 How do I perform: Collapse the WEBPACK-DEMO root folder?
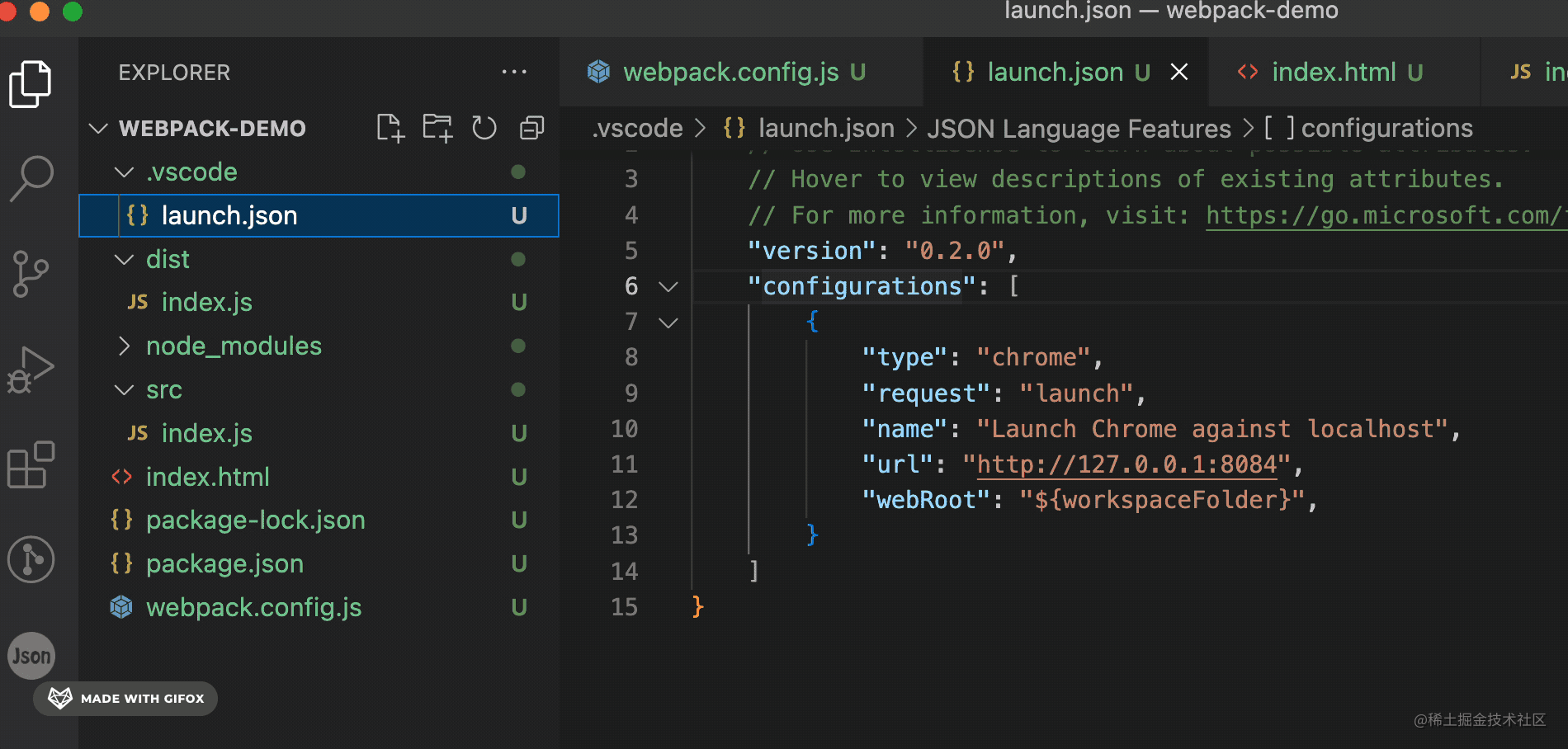[99, 129]
